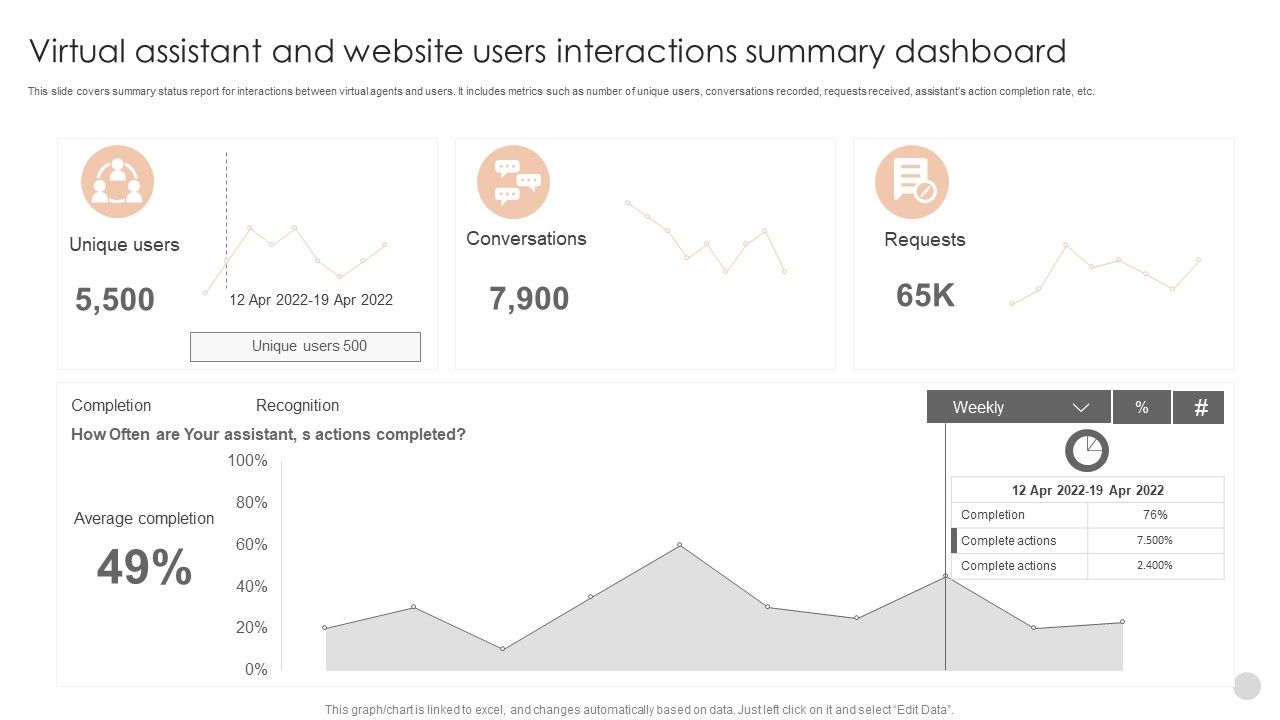Click the Conversations chat bubbles icon
Viewport: 1280px width, 720px height.
click(x=514, y=182)
